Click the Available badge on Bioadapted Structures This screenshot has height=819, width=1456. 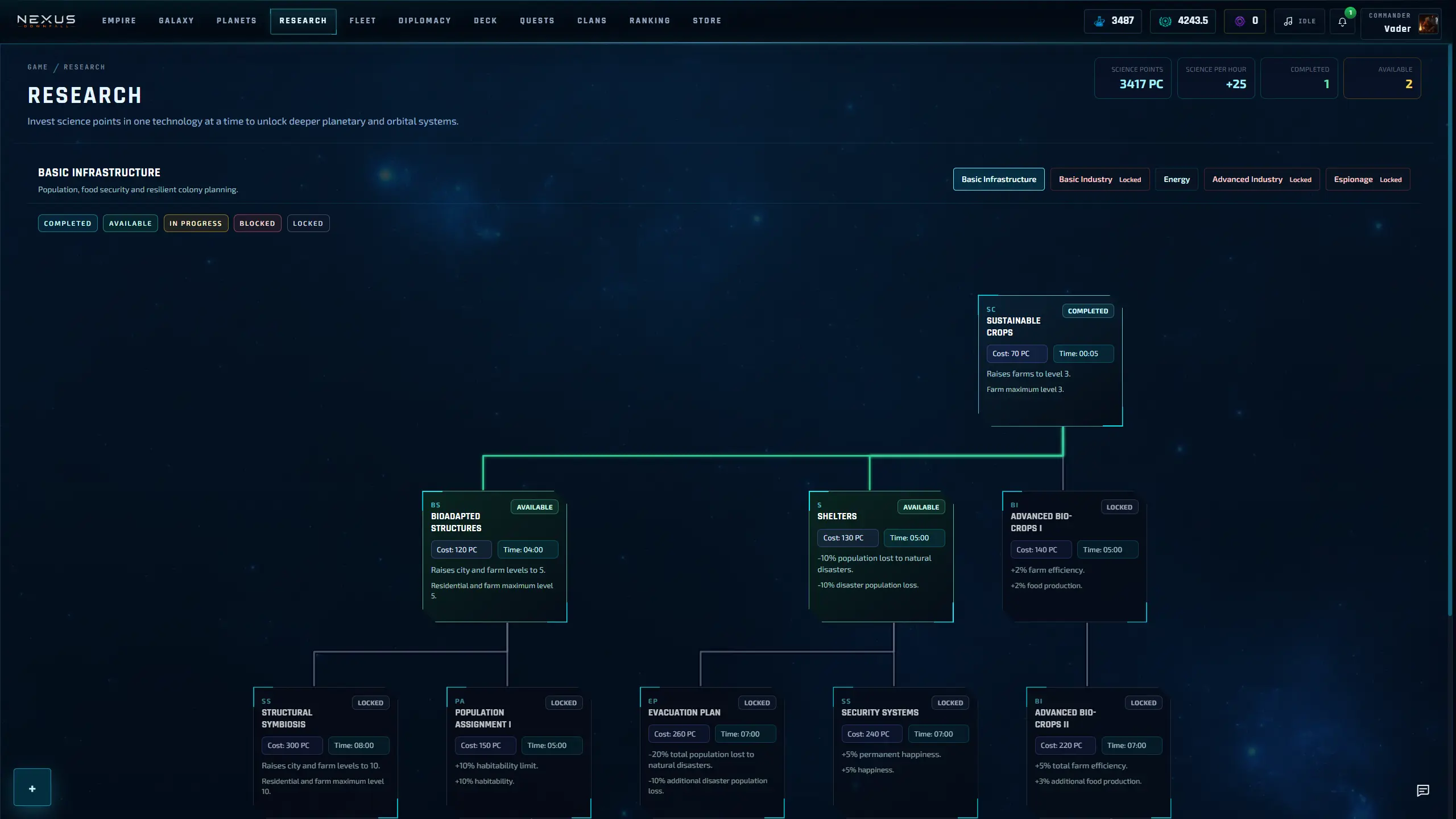(x=535, y=507)
